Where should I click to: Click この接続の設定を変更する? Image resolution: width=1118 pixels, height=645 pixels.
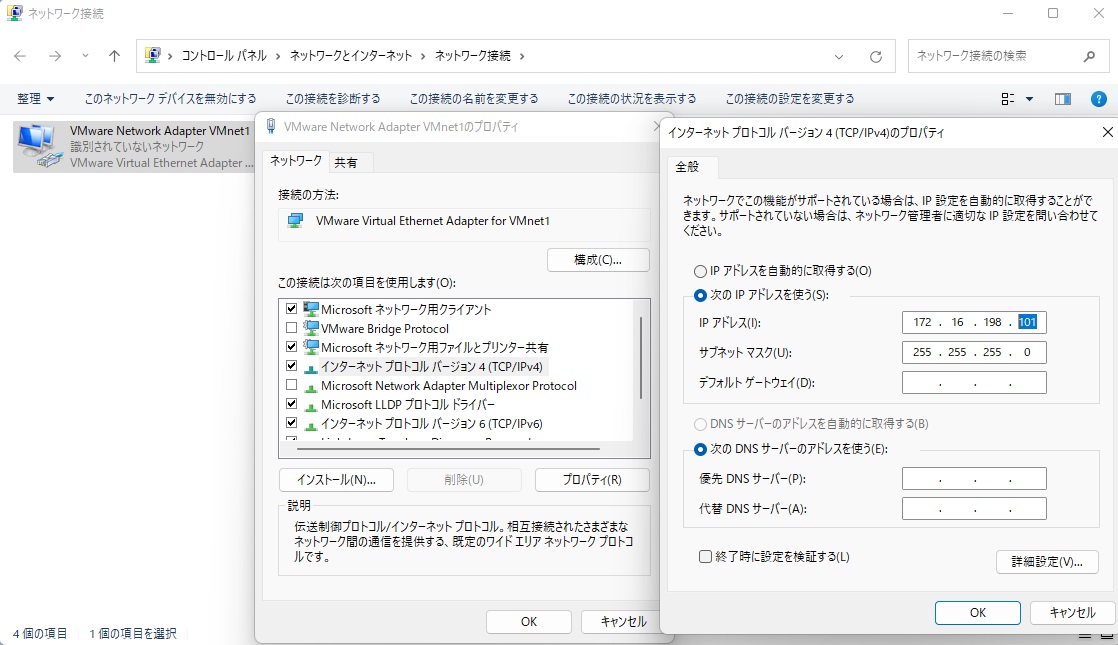pyautogui.click(x=790, y=98)
